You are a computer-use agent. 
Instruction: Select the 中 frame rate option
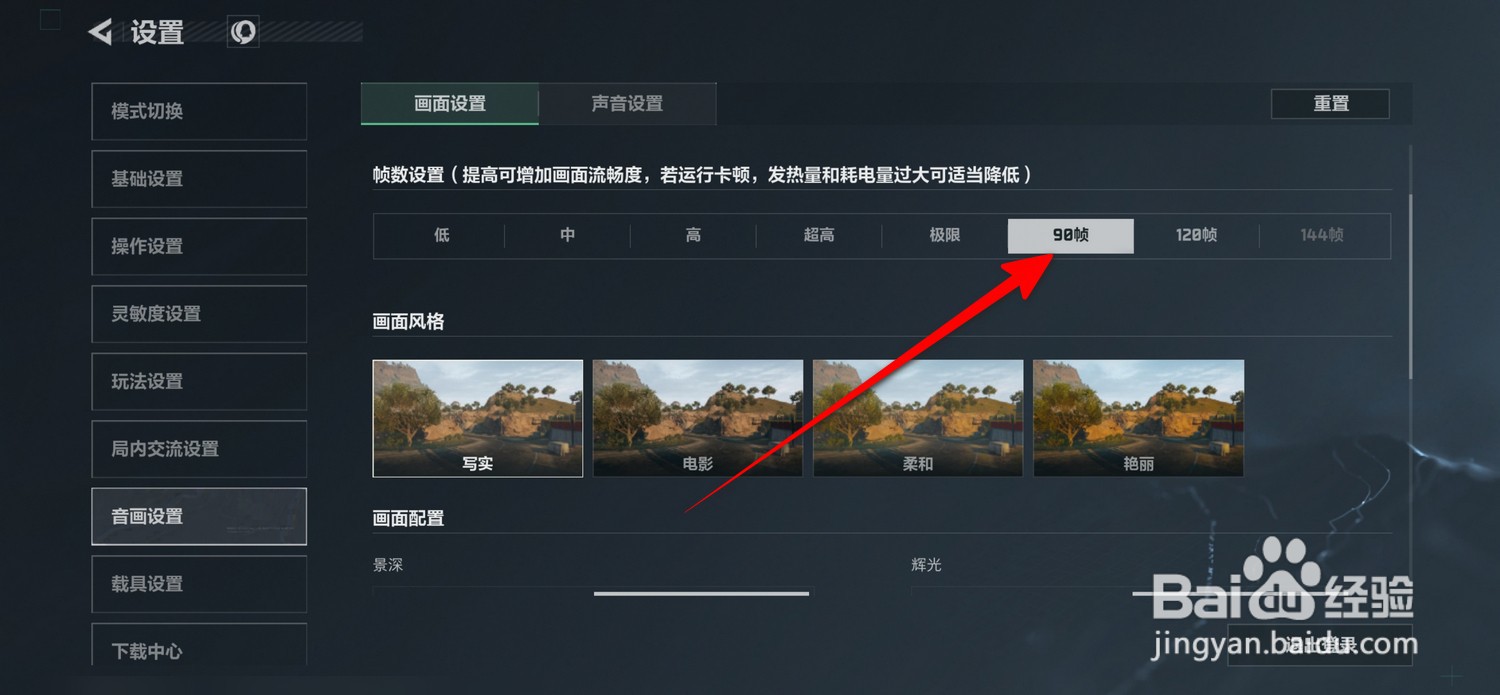coord(567,236)
